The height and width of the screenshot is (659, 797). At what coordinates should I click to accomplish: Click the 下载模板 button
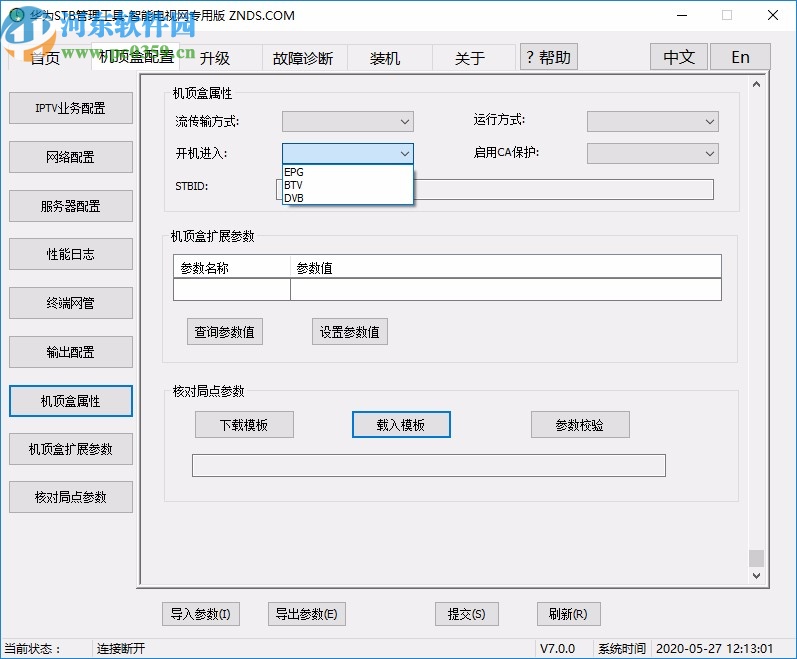coord(244,425)
